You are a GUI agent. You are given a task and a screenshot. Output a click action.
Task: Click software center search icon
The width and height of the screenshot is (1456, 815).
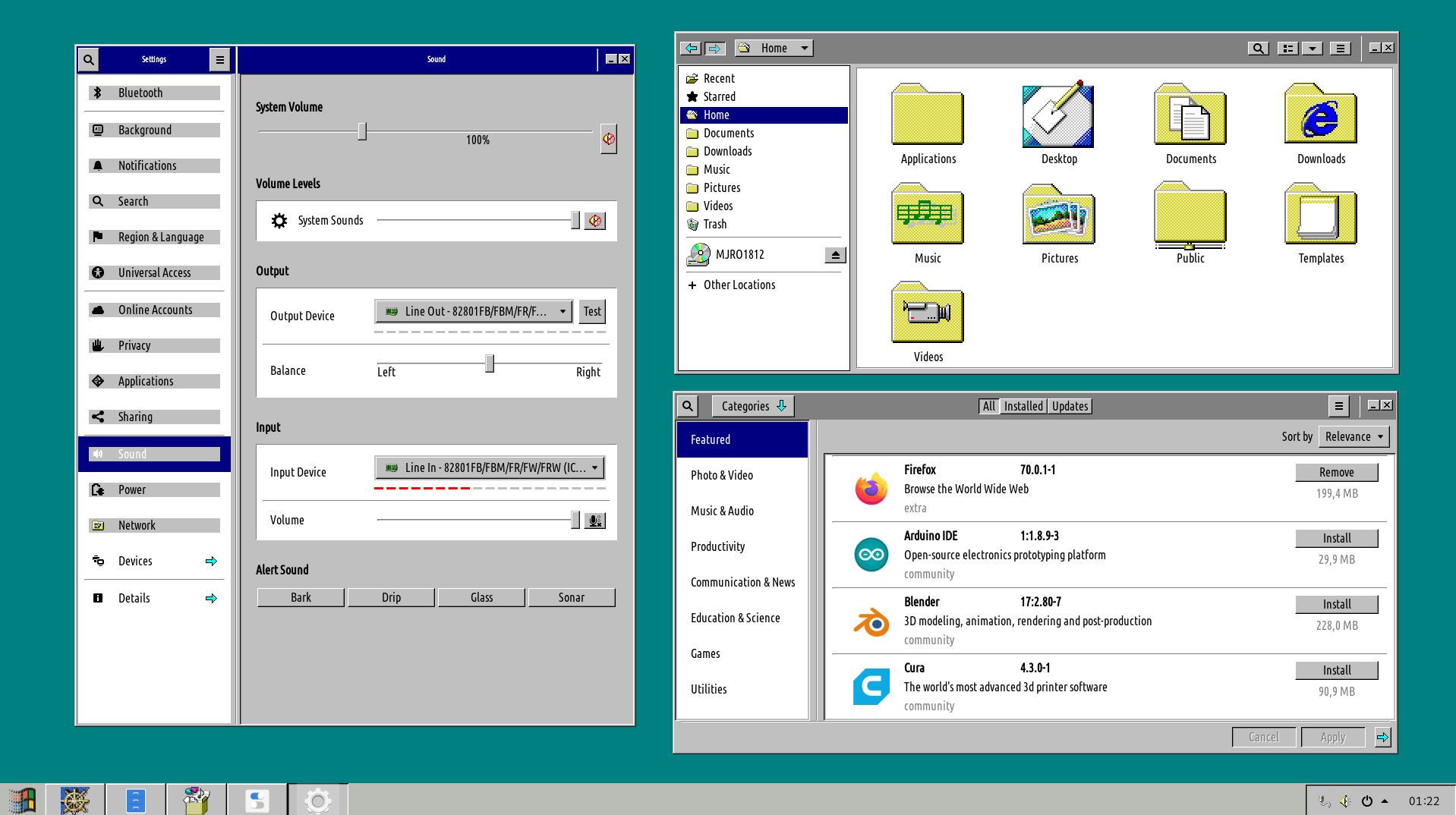coord(688,406)
